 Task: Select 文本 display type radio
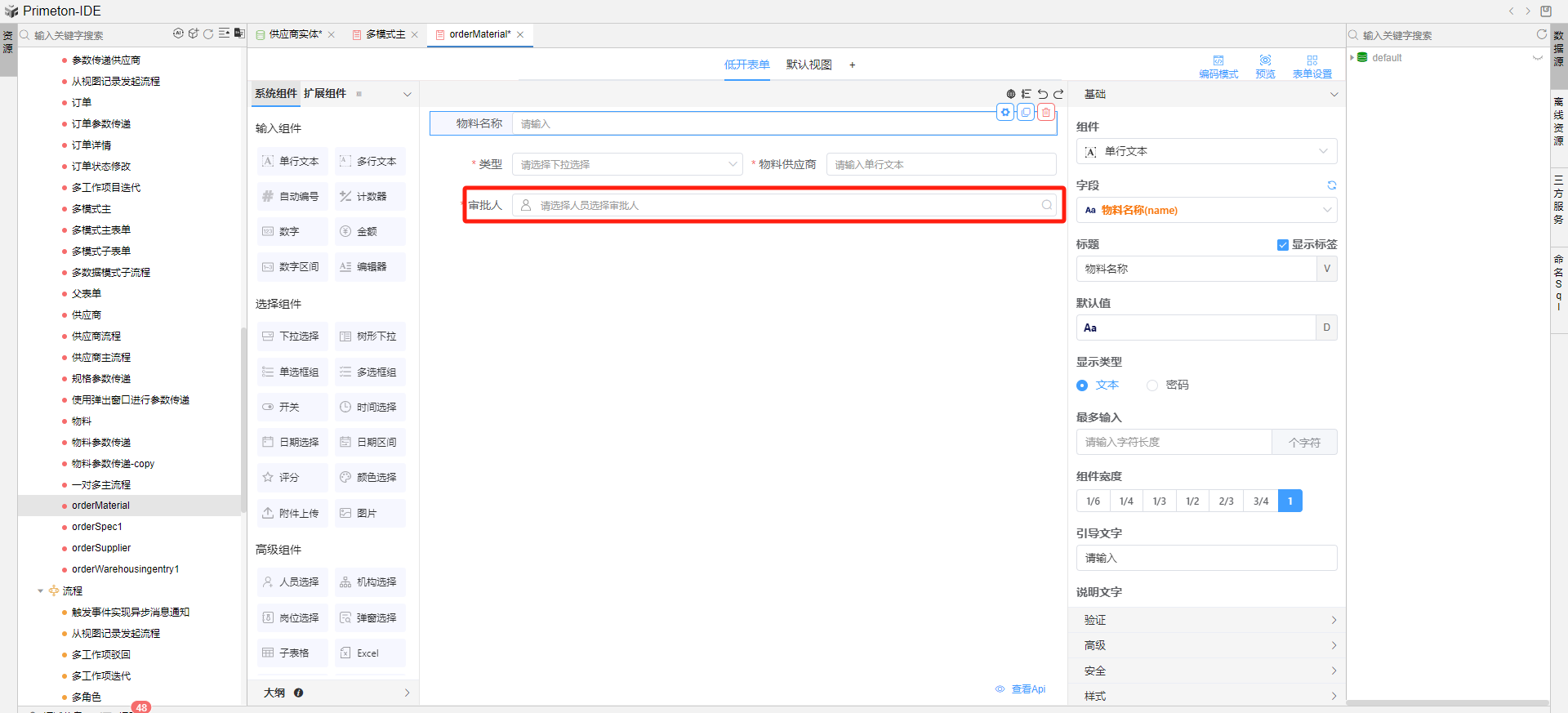[1082, 385]
